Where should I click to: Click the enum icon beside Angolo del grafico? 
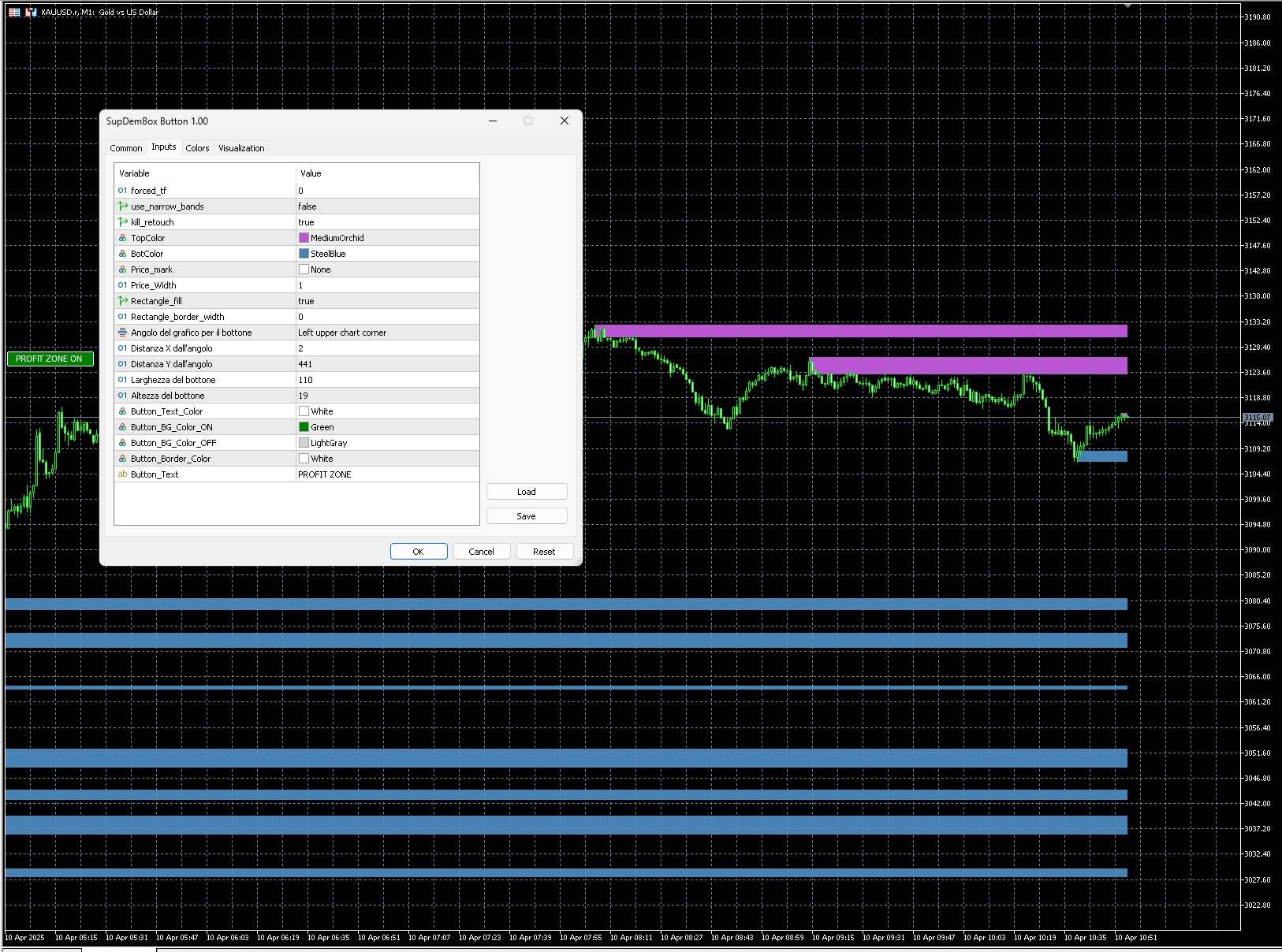click(x=122, y=333)
